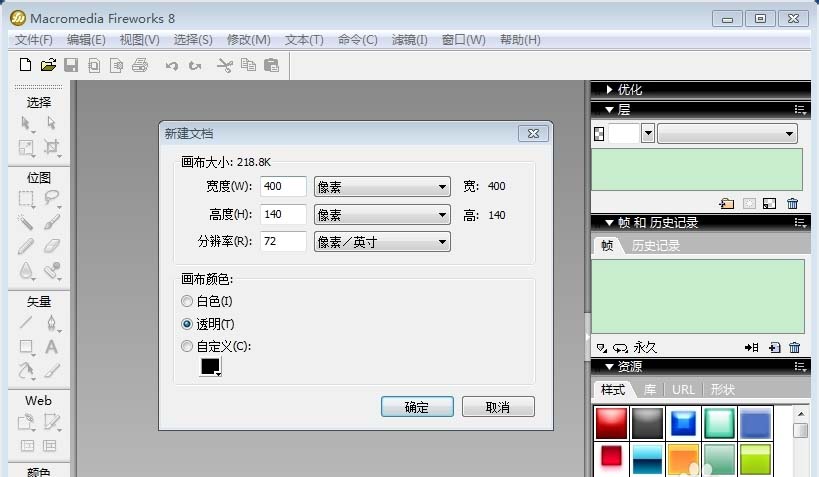Select the Knife tool
819x477 pixels.
52,371
